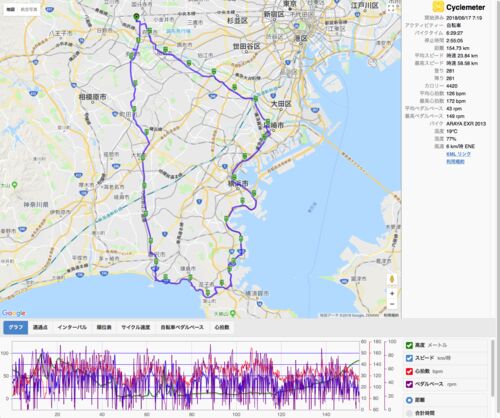Image resolution: width=500 pixels, height=418 pixels.
Task: Click the 大田区 label on map
Action: pos(281,104)
